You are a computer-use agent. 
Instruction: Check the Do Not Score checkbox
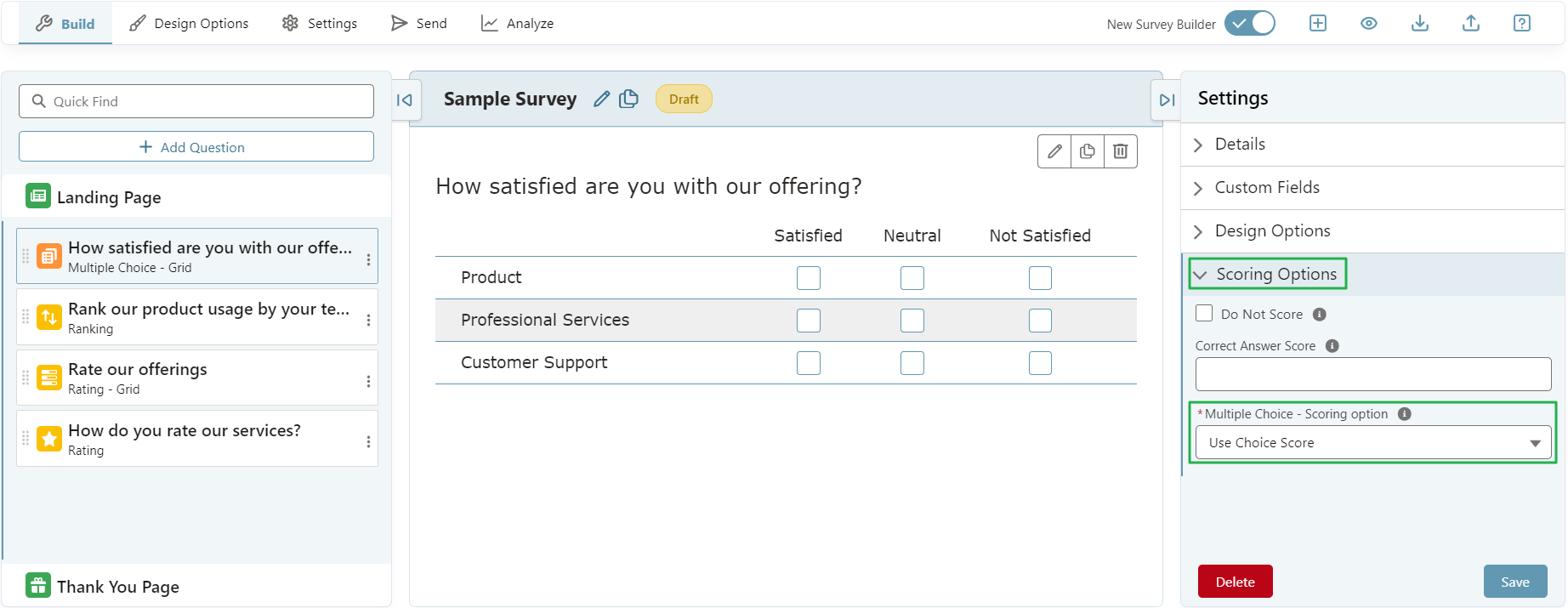tap(1204, 314)
